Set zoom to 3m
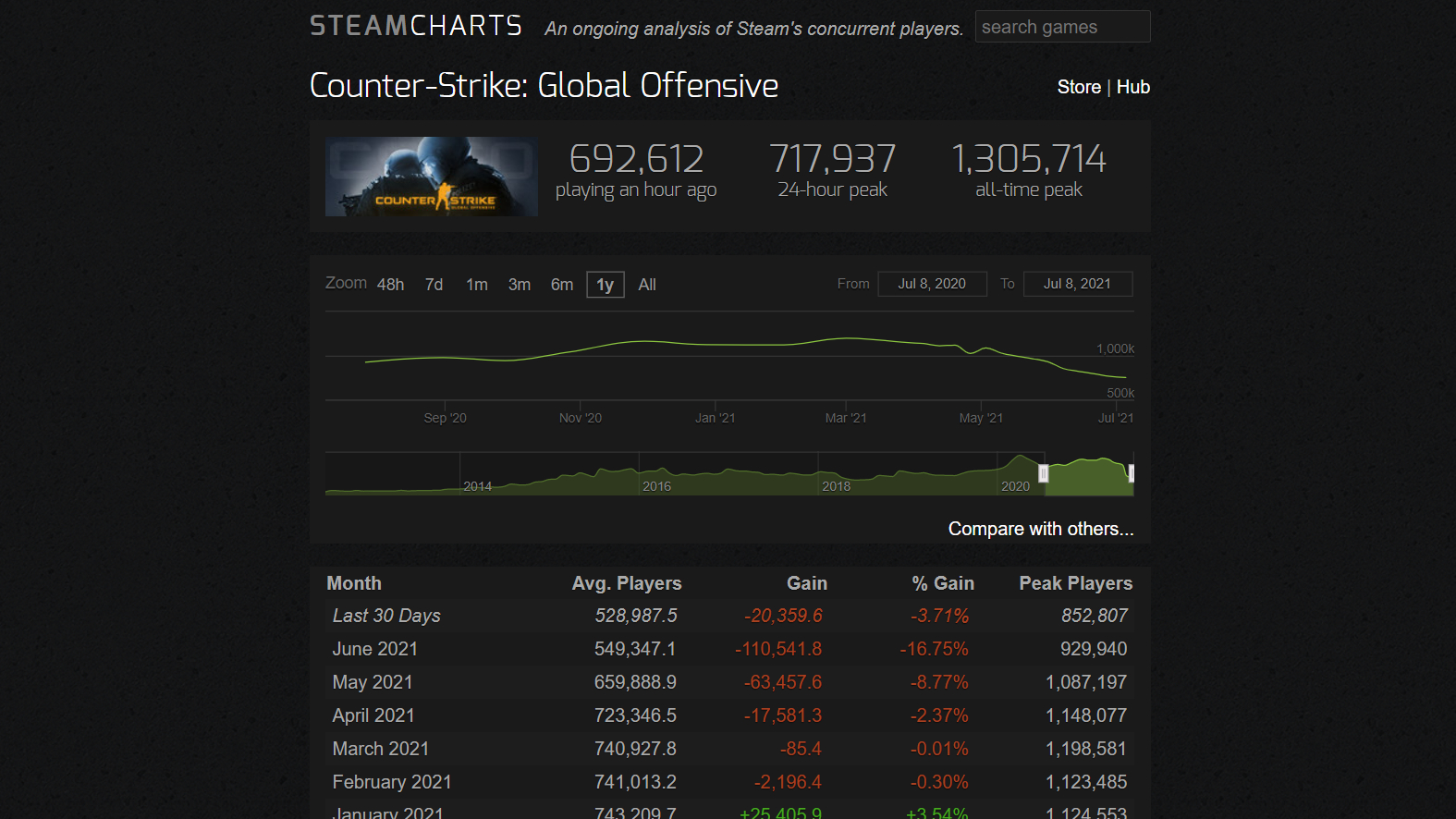The height and width of the screenshot is (819, 1456). (x=520, y=285)
